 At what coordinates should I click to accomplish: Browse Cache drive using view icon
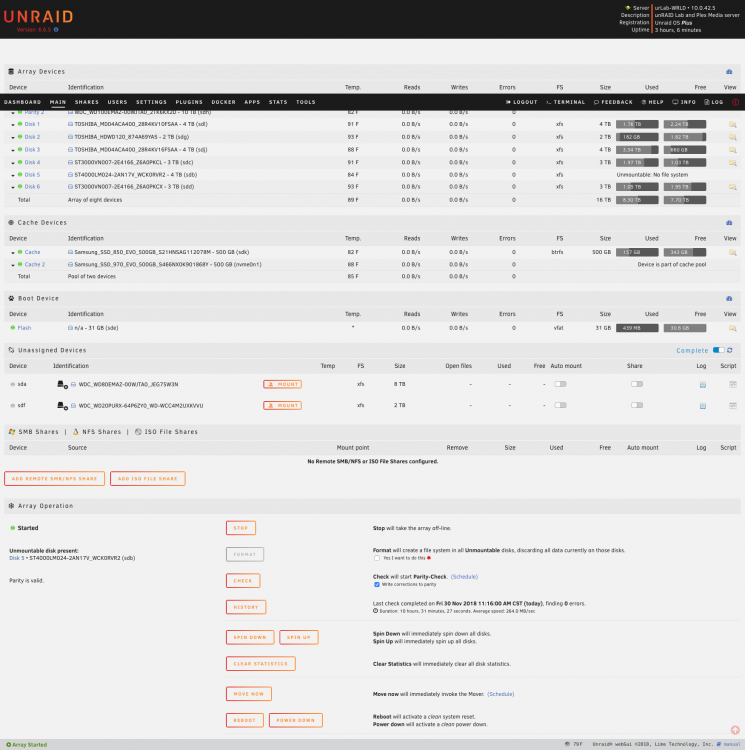732,253
